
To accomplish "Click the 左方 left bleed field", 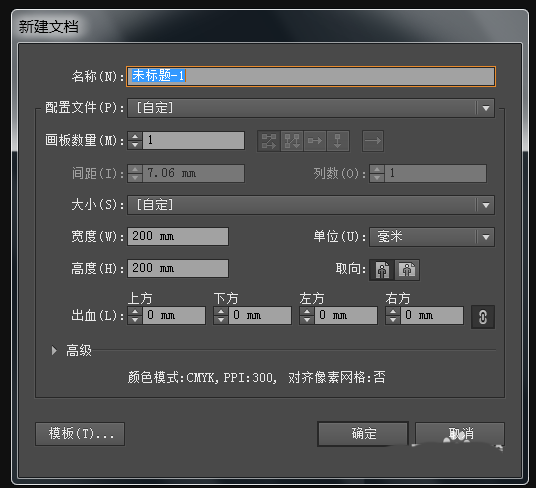I will coord(346,315).
